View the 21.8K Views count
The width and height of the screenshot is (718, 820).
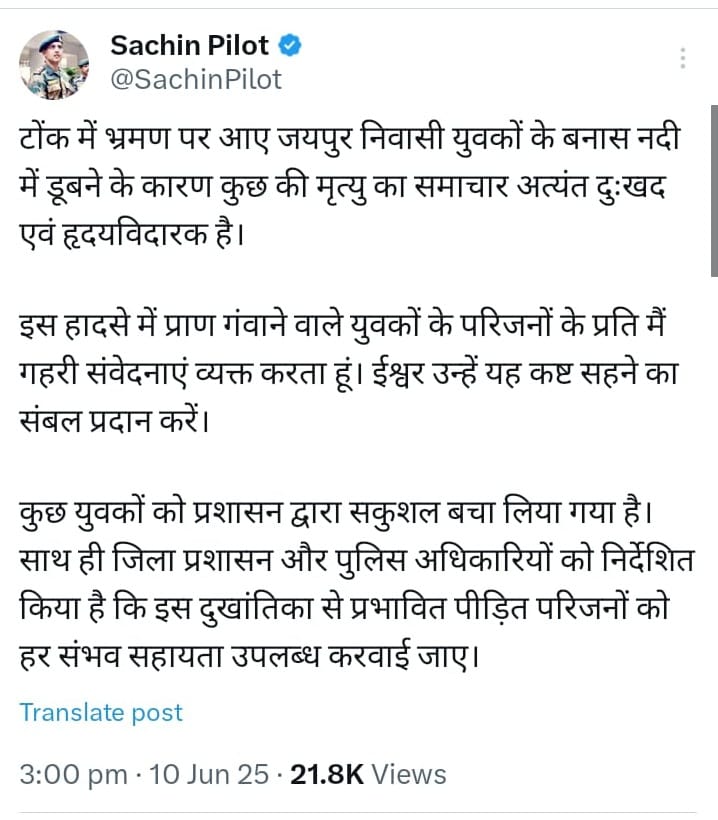tap(367, 774)
